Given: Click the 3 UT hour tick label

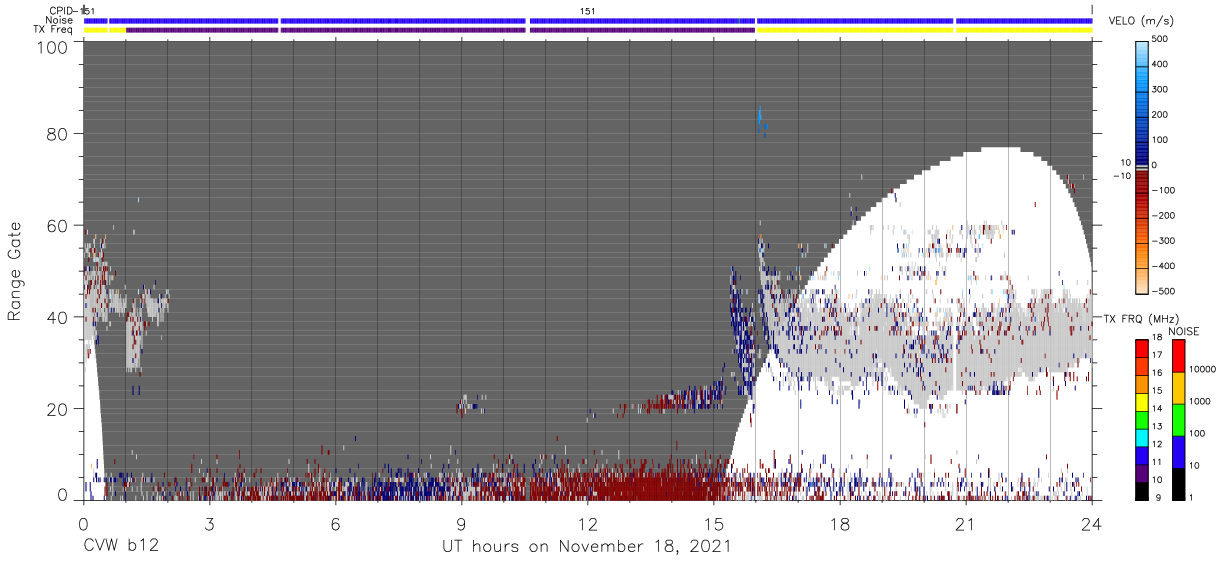Looking at the screenshot, I should (209, 523).
